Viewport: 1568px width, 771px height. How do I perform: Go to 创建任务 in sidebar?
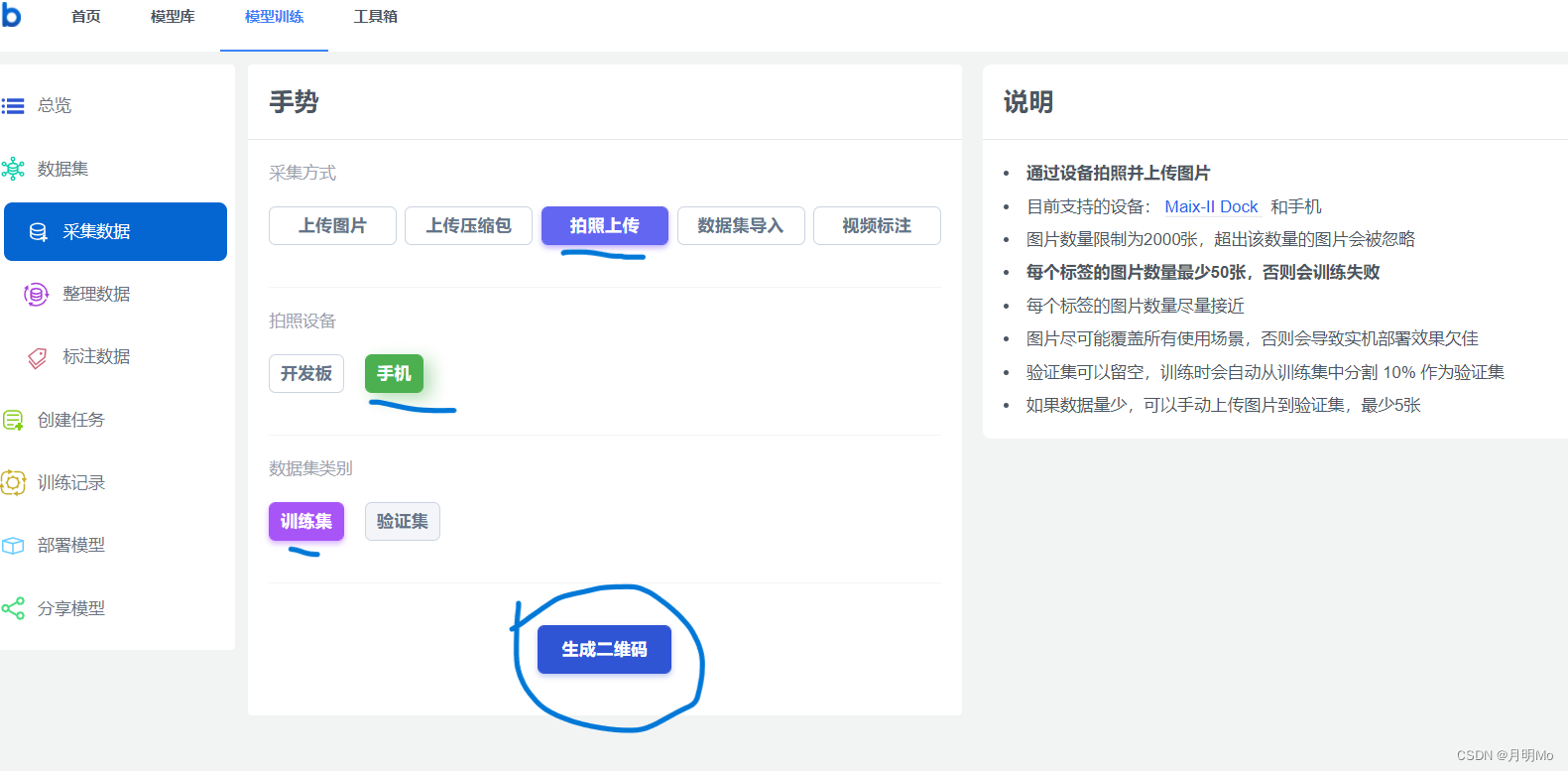[70, 420]
